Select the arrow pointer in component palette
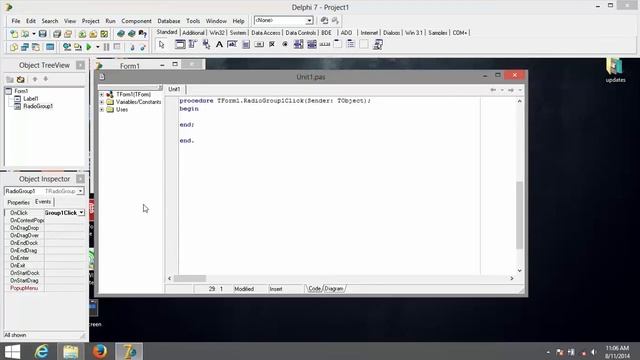The width and height of the screenshot is (640, 360). point(162,44)
